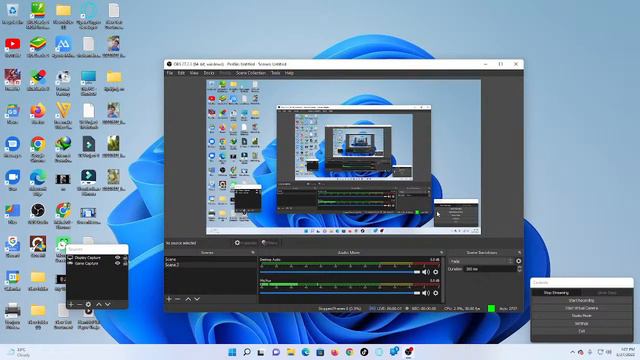Adjust the Mic/Aux volume slider
The image size is (640, 360).
point(340,293)
